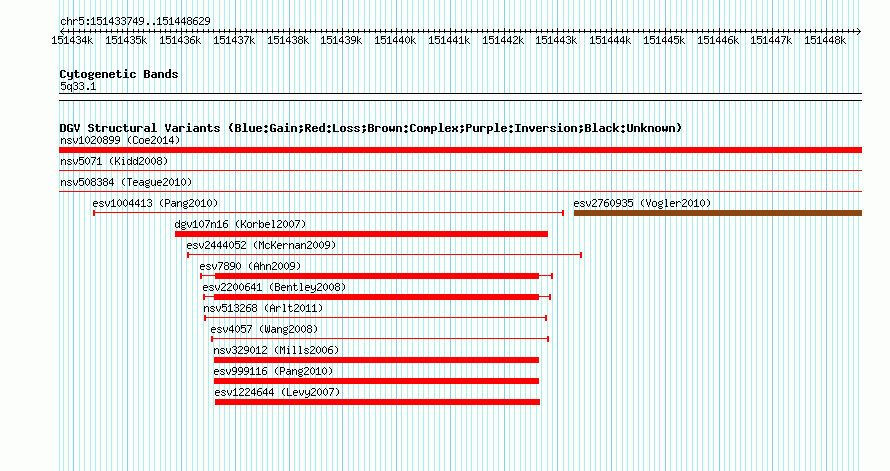Click the 151448k ruler tick label
The image size is (890, 471).
(x=825, y=40)
